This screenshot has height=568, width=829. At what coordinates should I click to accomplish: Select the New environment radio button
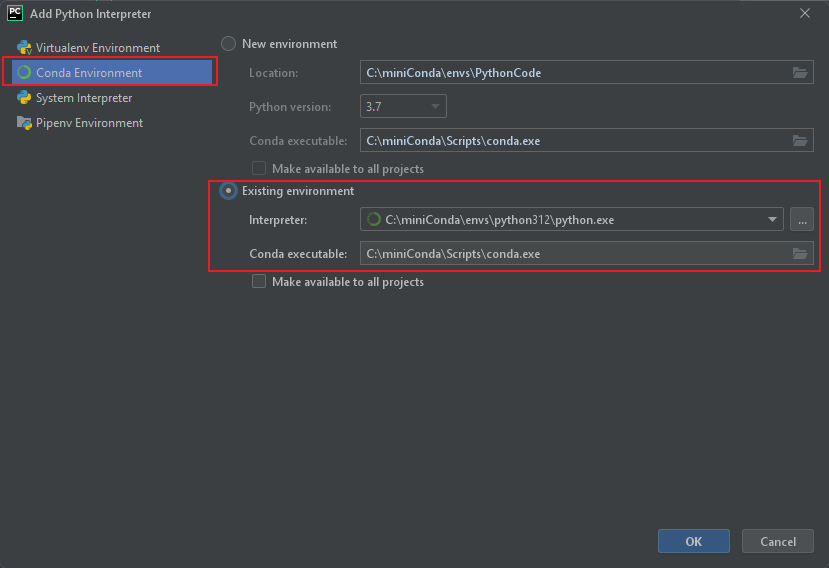[229, 44]
